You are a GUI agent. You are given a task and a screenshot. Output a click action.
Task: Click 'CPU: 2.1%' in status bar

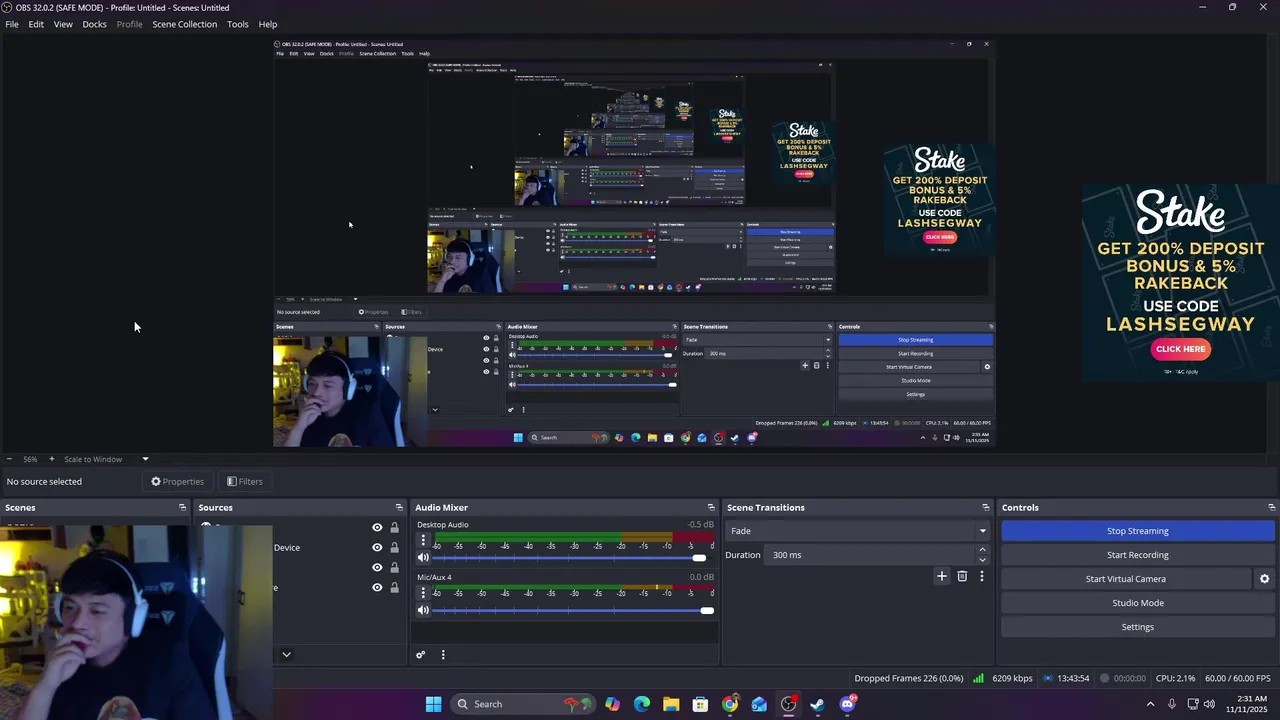[1177, 678]
